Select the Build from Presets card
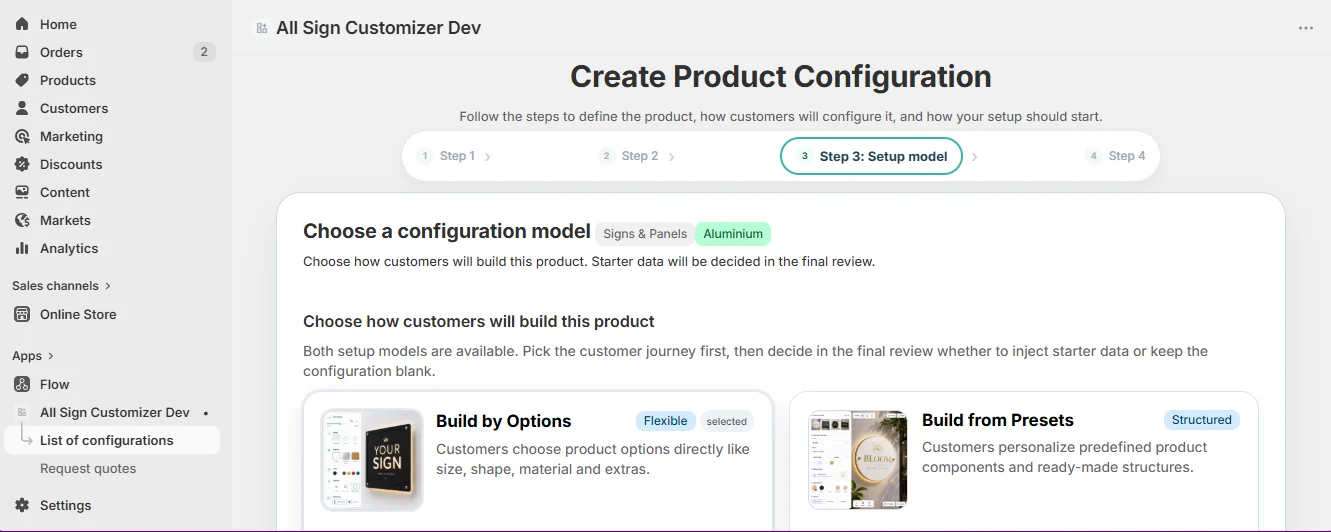This screenshot has width=1331, height=532. (1024, 461)
